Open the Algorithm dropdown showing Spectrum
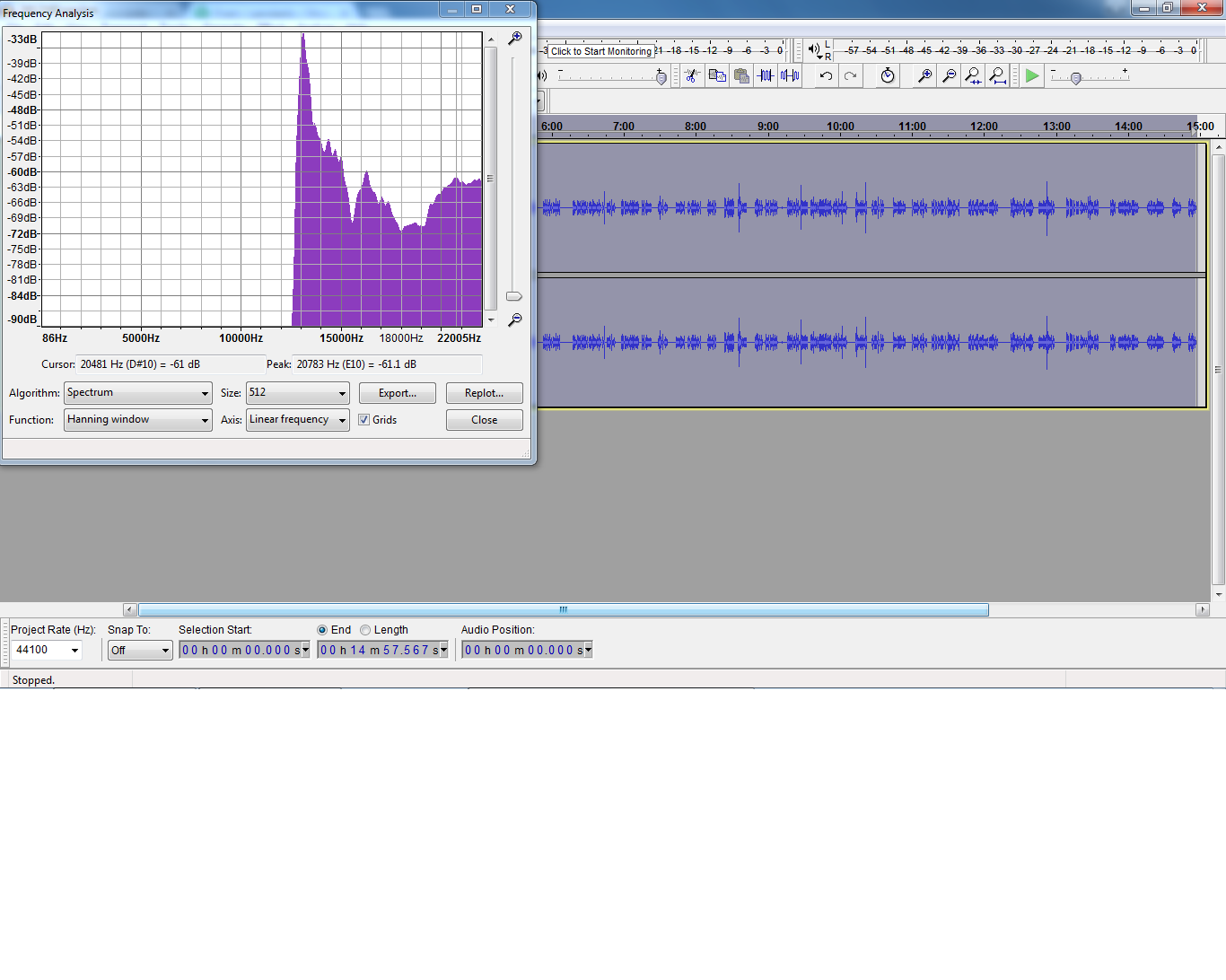Viewport: 1226px width, 980px height. (x=137, y=393)
